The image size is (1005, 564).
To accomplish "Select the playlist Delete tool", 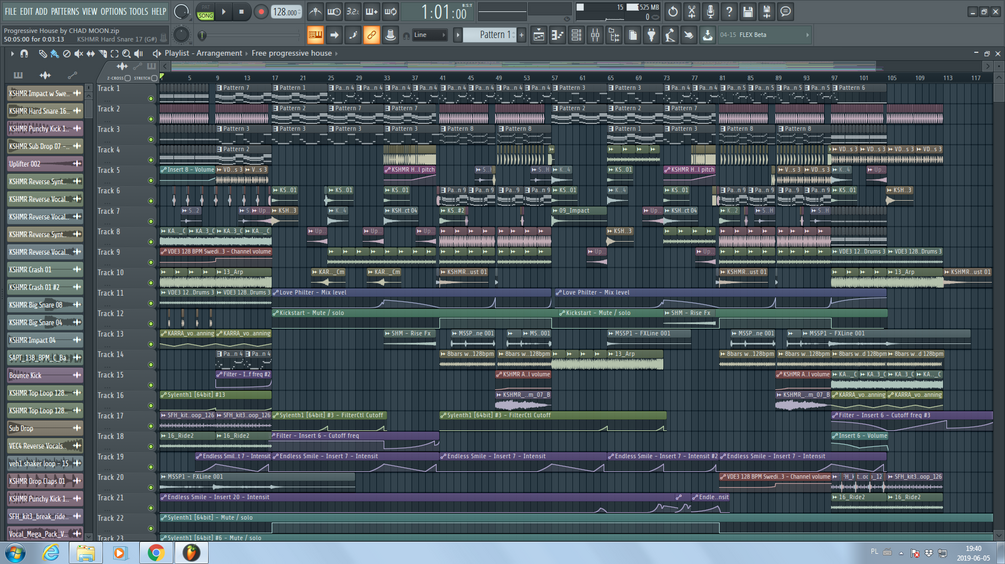I will pyautogui.click(x=67, y=54).
